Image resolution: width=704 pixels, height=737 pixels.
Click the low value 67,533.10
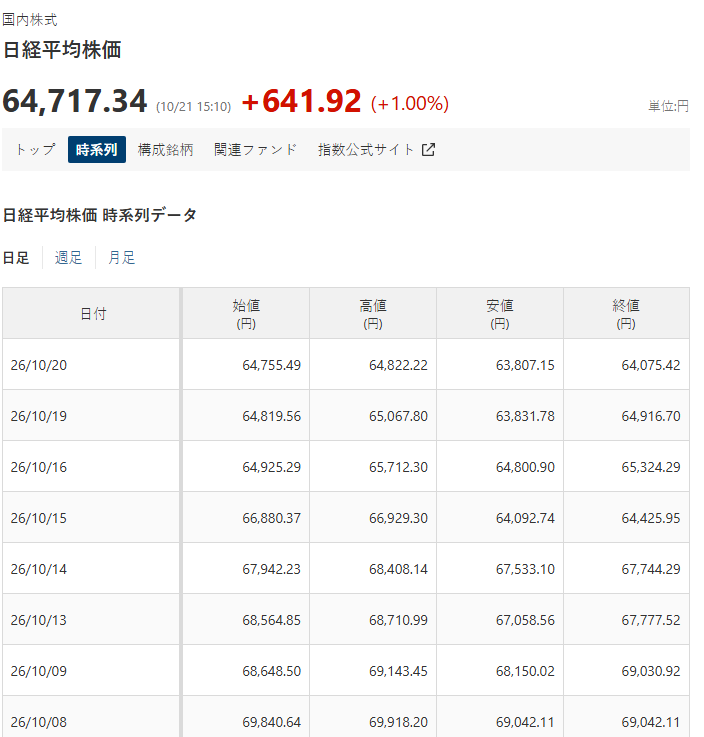(x=525, y=569)
